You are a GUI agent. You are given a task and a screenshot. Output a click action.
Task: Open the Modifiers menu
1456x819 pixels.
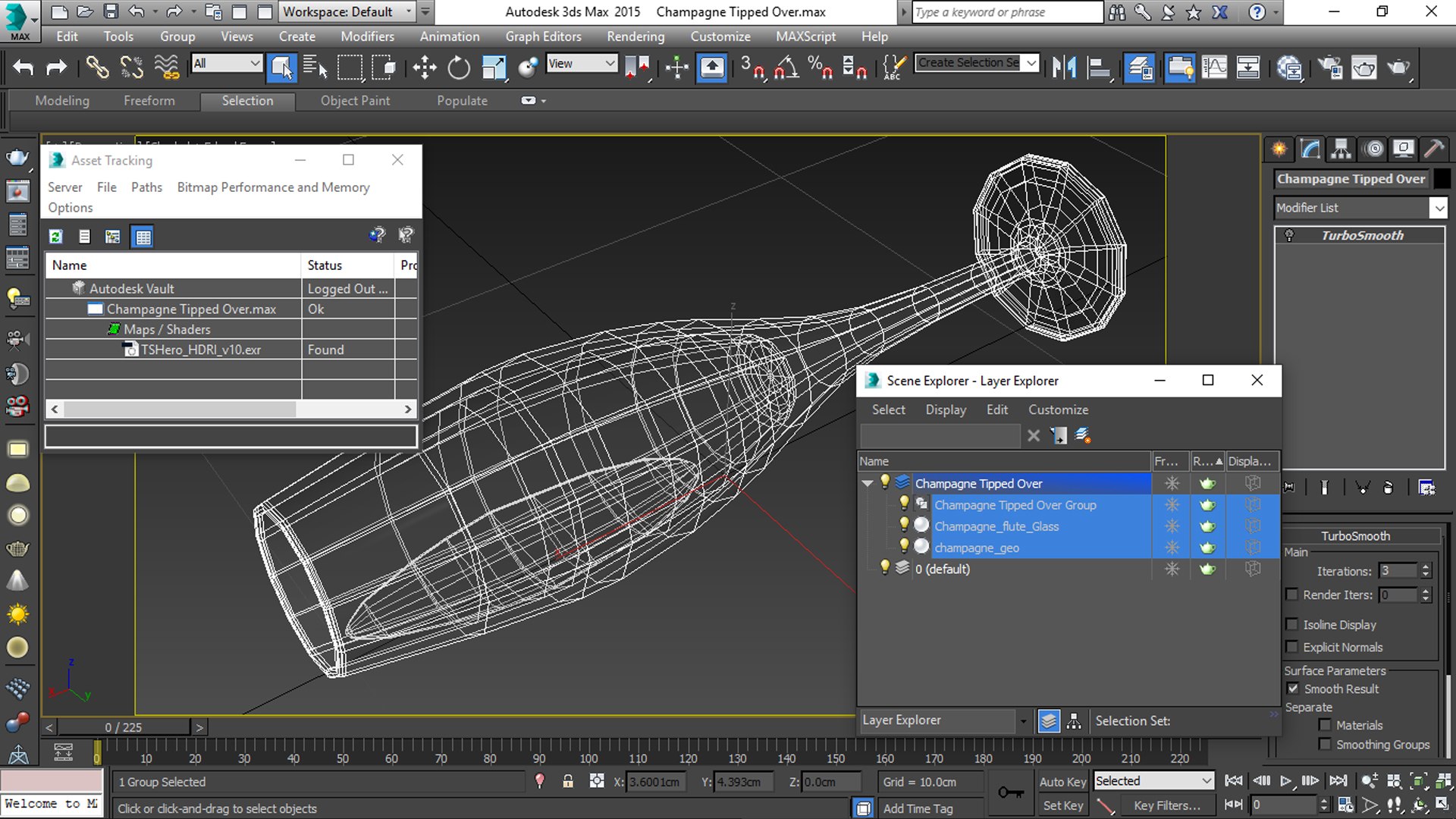point(367,36)
